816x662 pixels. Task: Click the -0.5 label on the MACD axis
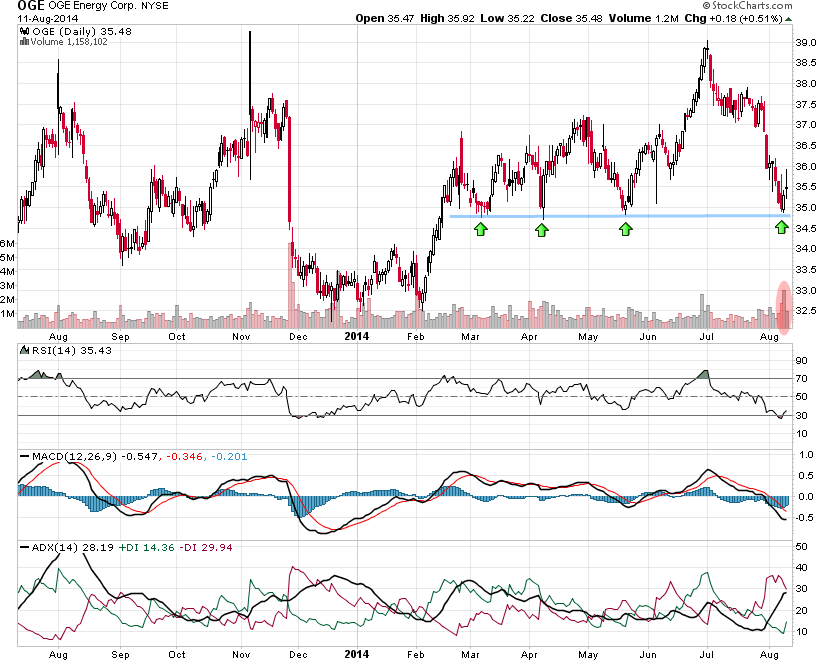pyautogui.click(x=804, y=517)
